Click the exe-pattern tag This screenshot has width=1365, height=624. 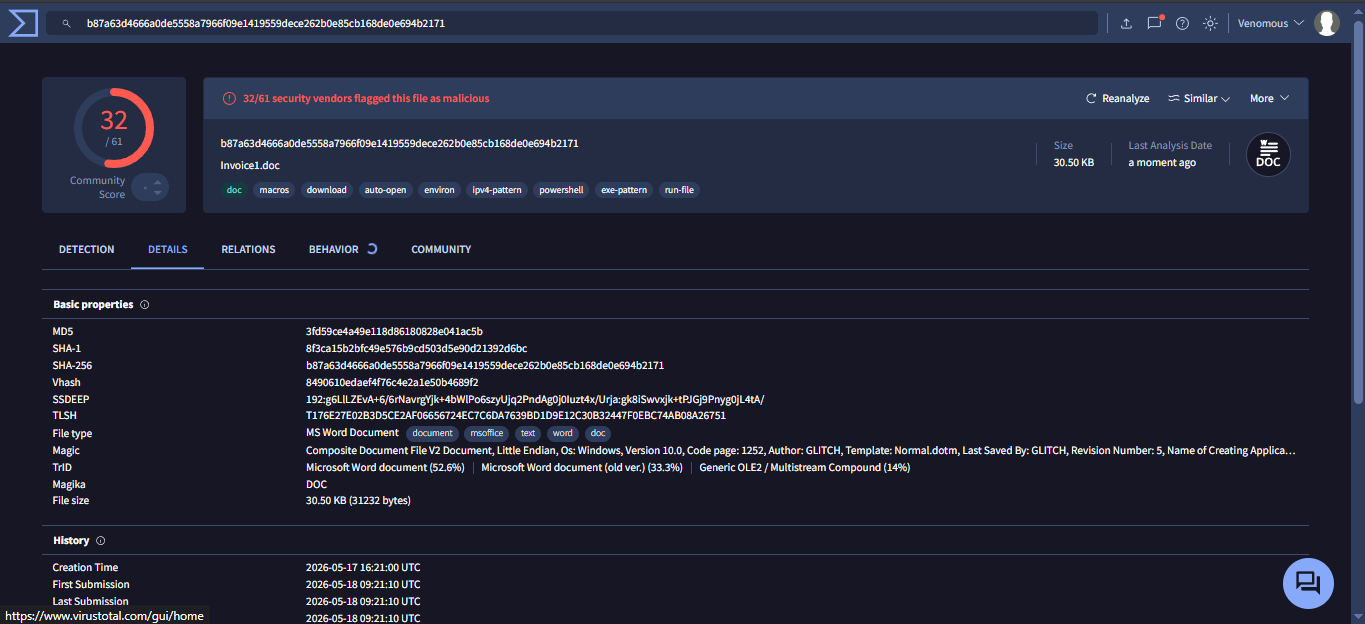(x=623, y=190)
